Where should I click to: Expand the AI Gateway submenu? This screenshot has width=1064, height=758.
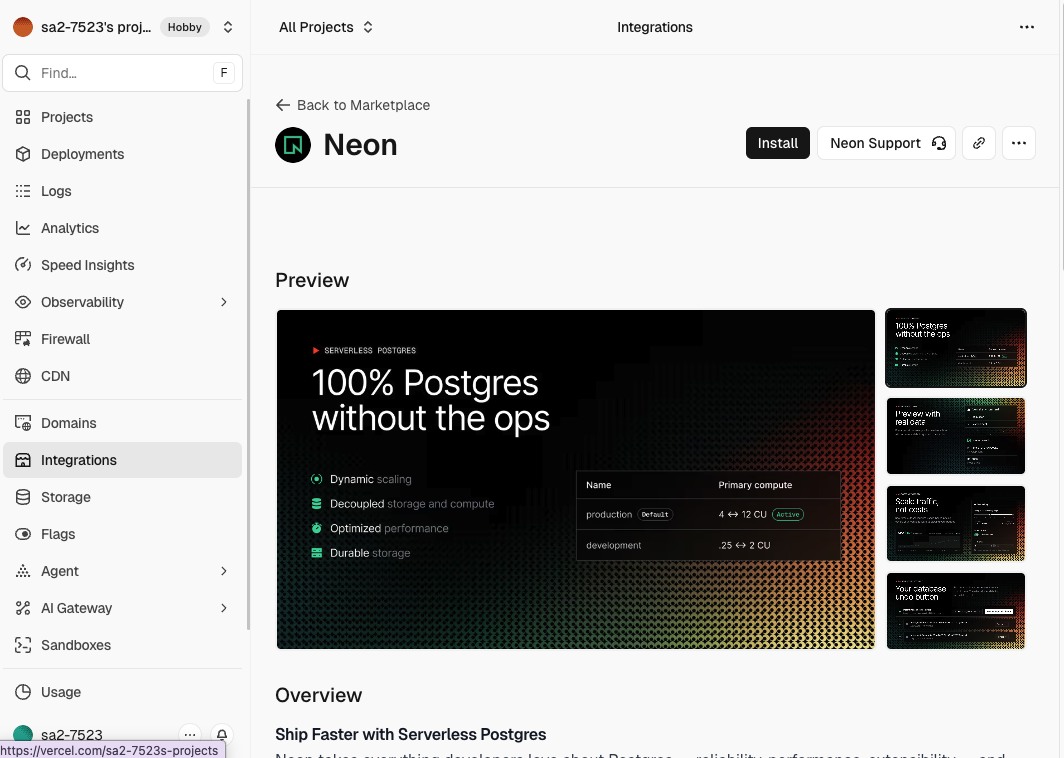click(x=224, y=608)
